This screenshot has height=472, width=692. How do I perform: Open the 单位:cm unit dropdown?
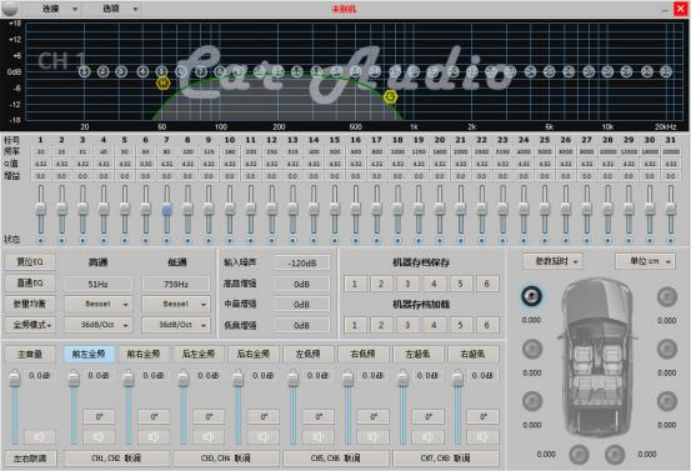(645, 261)
